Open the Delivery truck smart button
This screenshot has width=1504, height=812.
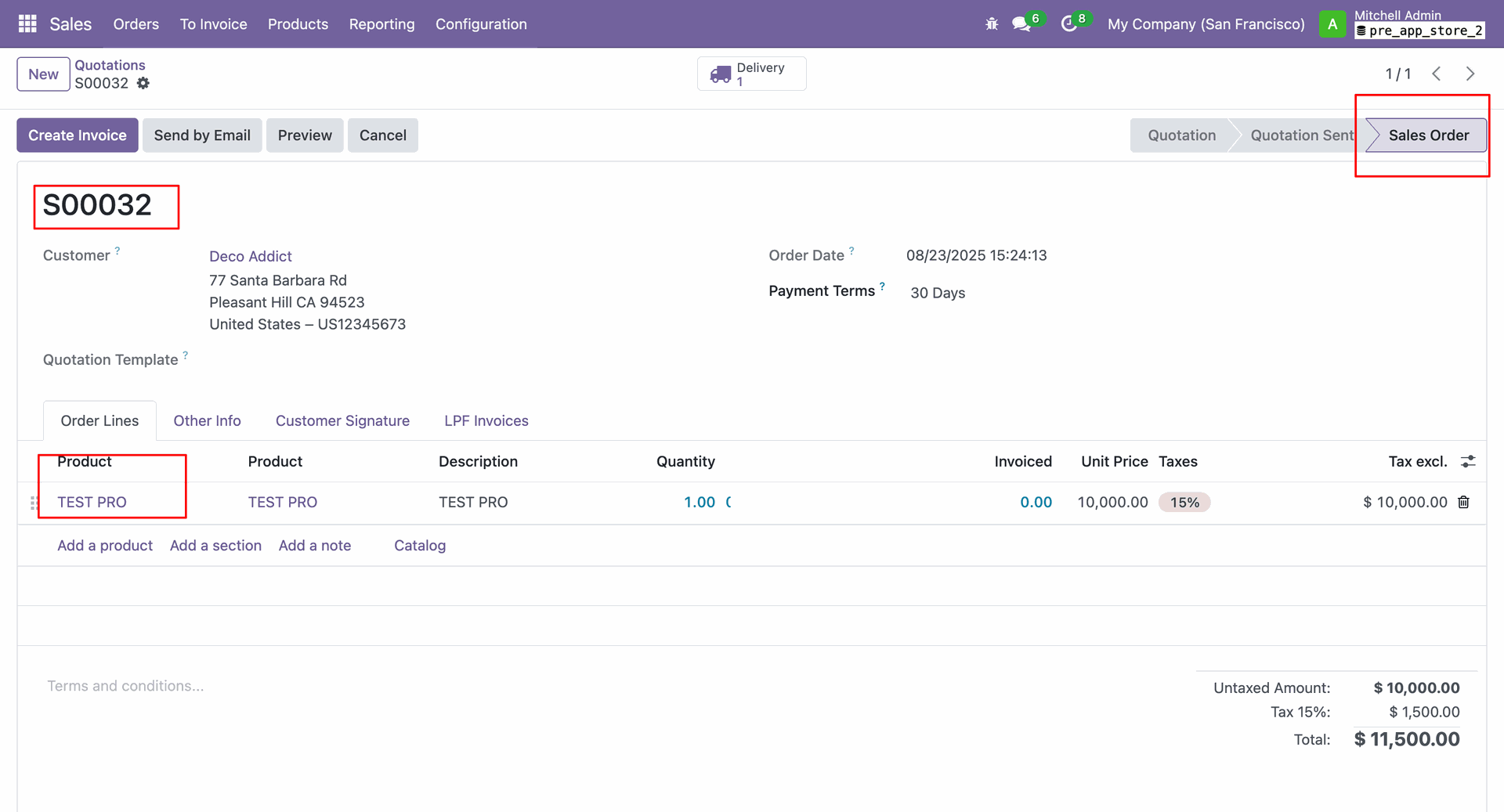[x=751, y=74]
